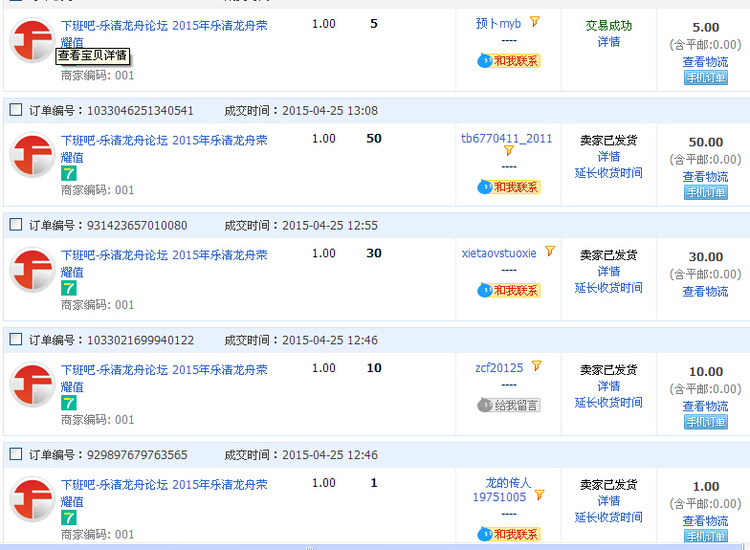Tick the checkbox for order 1033021699940122

coord(16,340)
